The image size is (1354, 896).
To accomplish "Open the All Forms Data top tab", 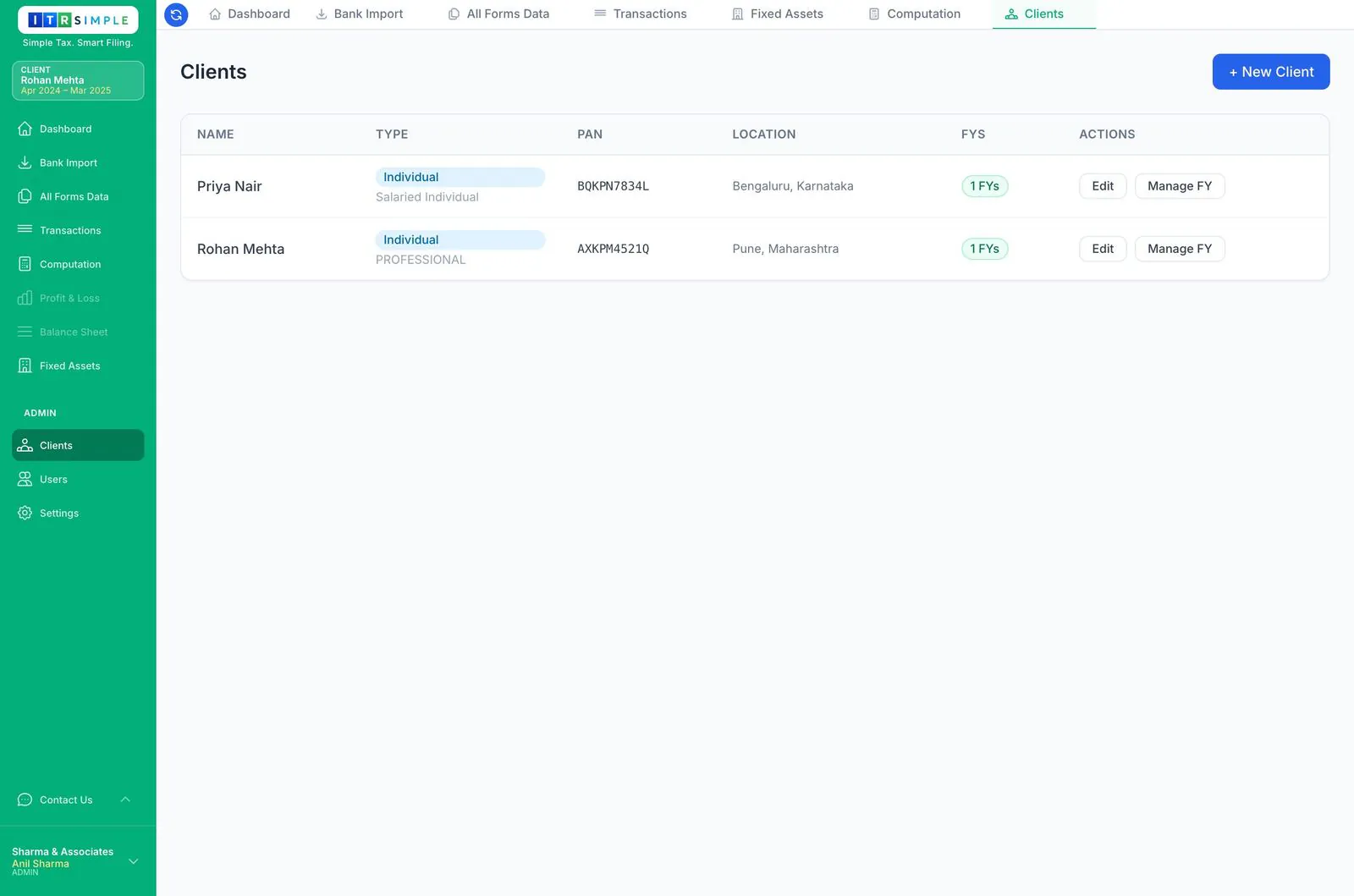I will point(499,14).
